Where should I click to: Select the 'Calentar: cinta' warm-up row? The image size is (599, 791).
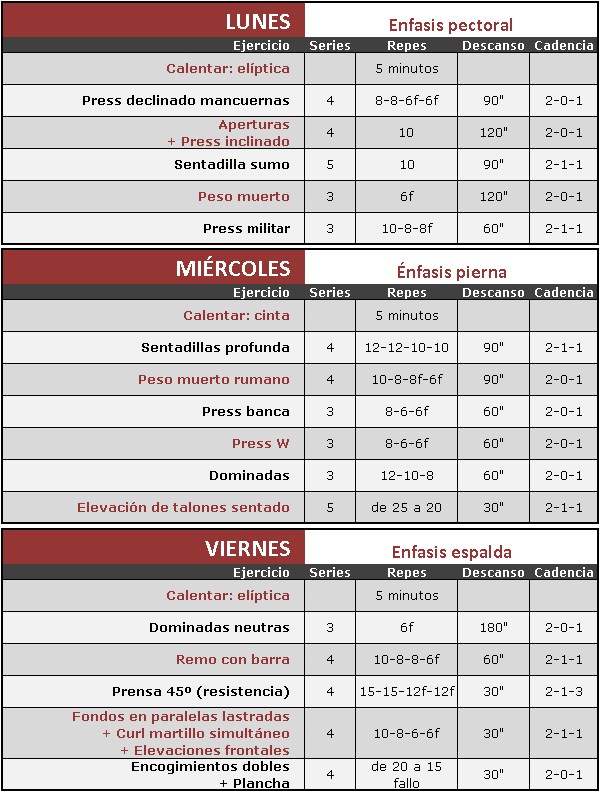click(300, 315)
